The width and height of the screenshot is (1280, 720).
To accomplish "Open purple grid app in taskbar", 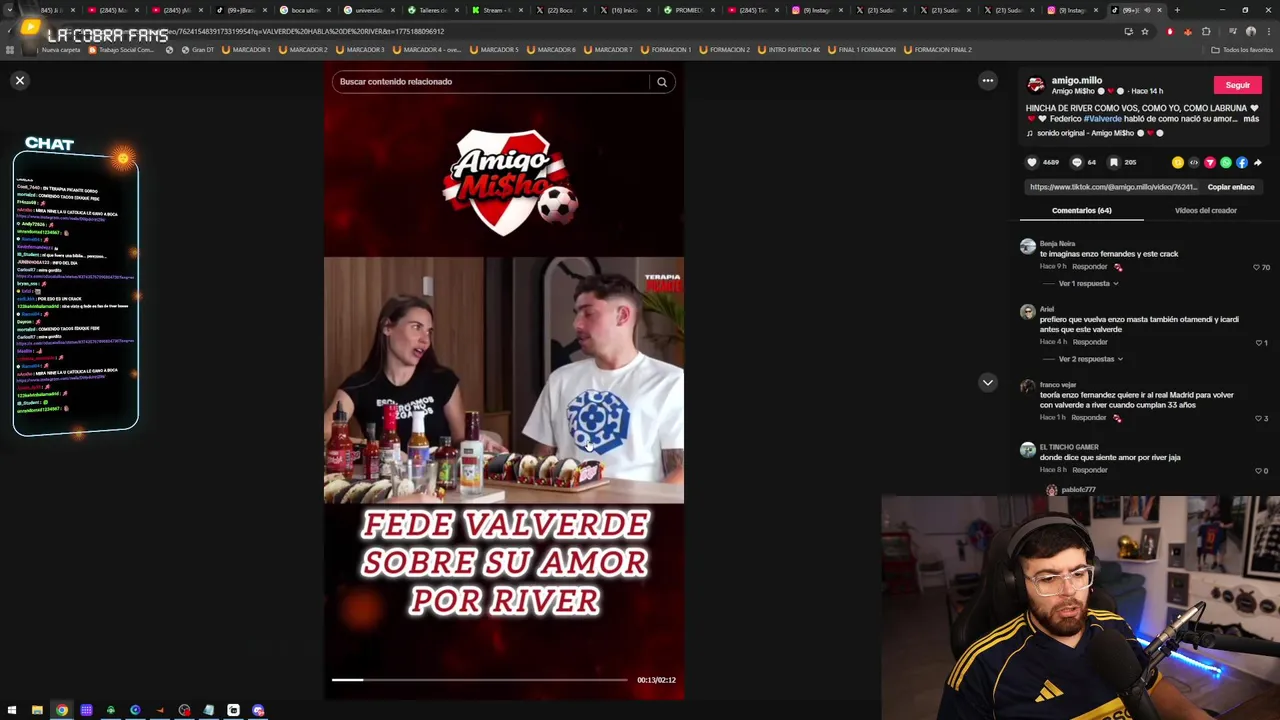I will [86, 711].
